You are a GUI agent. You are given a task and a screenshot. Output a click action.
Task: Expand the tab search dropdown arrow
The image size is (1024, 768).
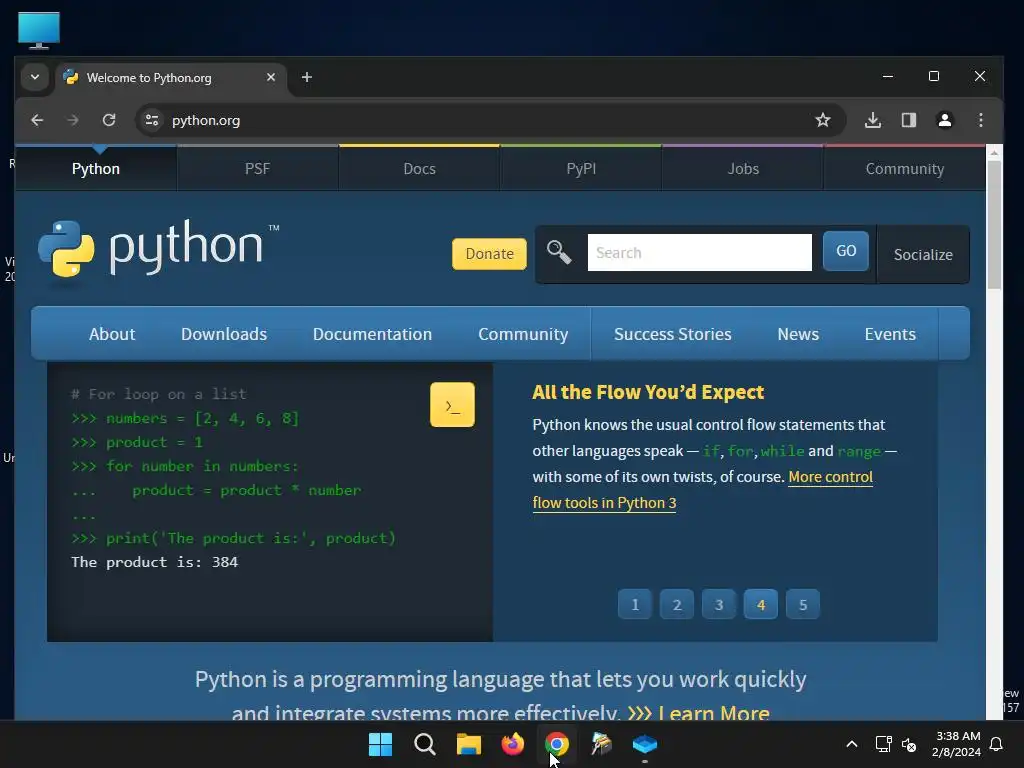pos(35,77)
